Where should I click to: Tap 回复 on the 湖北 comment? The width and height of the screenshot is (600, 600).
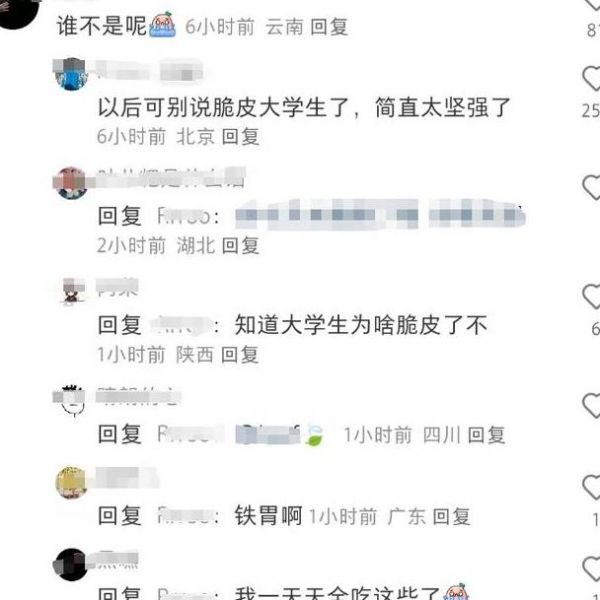[x=240, y=246]
